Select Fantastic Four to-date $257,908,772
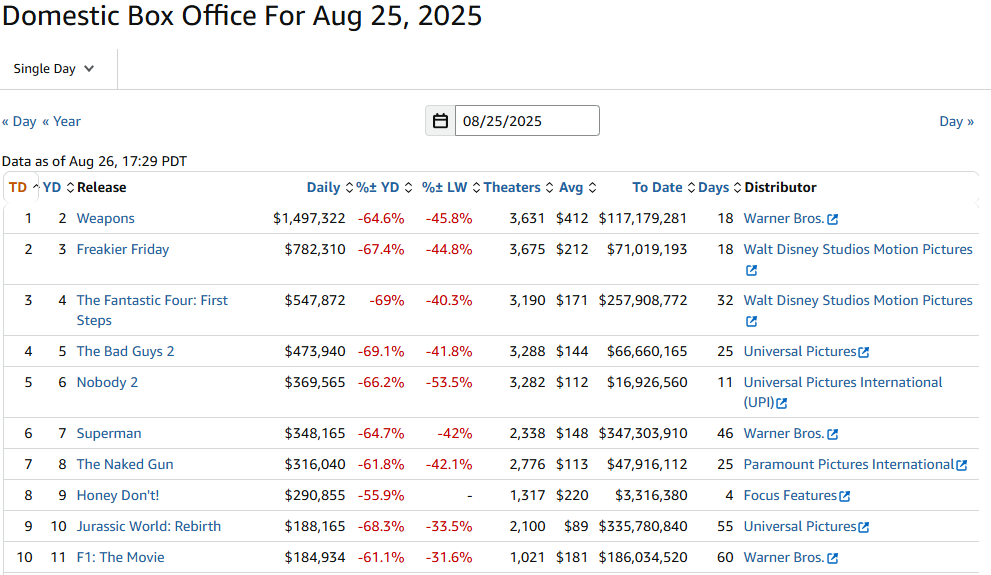The height and width of the screenshot is (575, 991). pyautogui.click(x=643, y=301)
